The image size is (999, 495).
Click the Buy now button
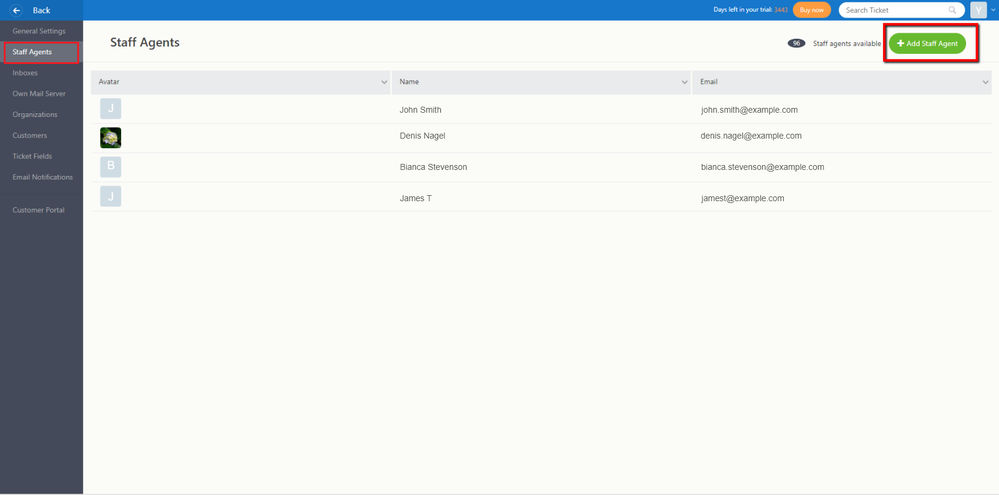tap(812, 10)
